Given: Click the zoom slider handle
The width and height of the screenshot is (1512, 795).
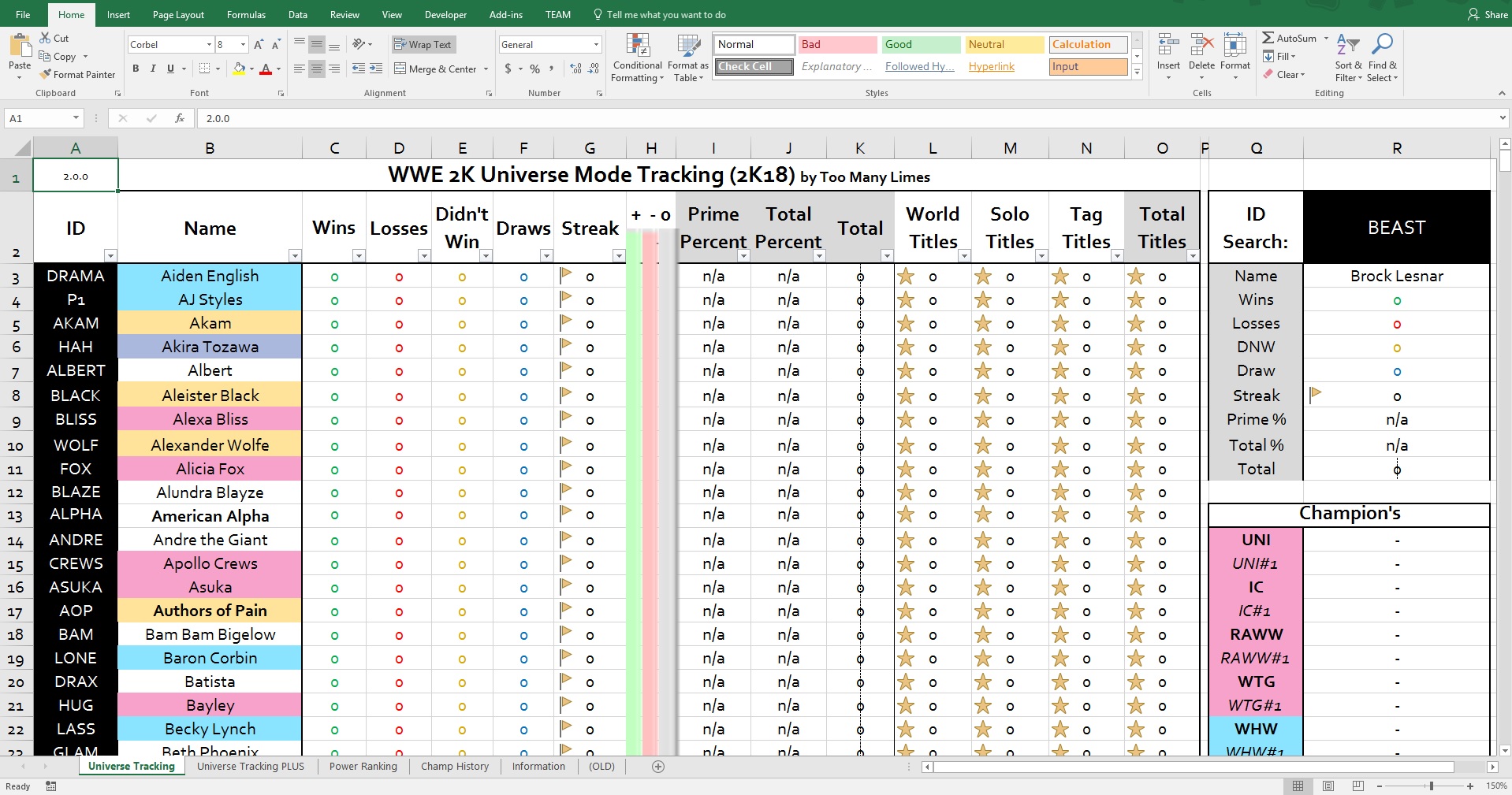Looking at the screenshot, I should pos(1432,786).
